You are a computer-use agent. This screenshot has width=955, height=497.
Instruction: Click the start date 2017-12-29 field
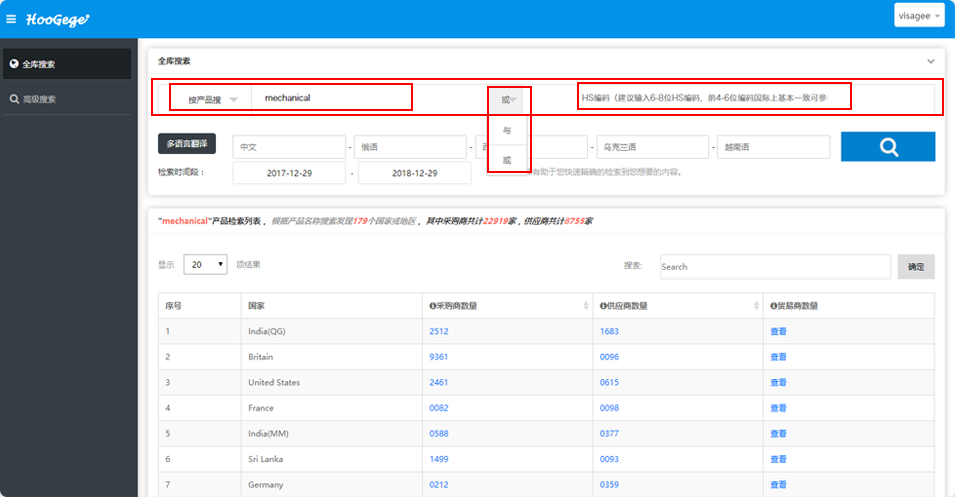pyautogui.click(x=289, y=173)
